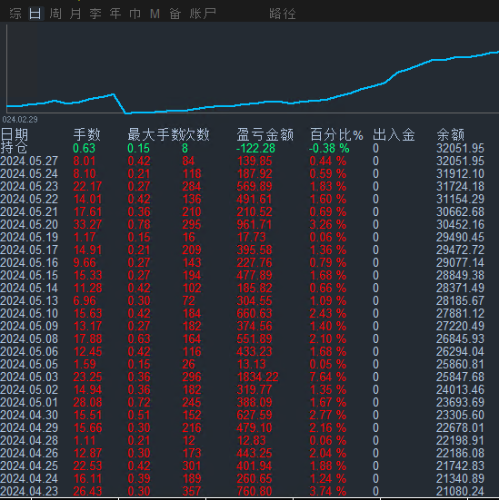Click balance 28371.49 on 2024.05.14
This screenshot has height=500, width=499.
coord(460,288)
